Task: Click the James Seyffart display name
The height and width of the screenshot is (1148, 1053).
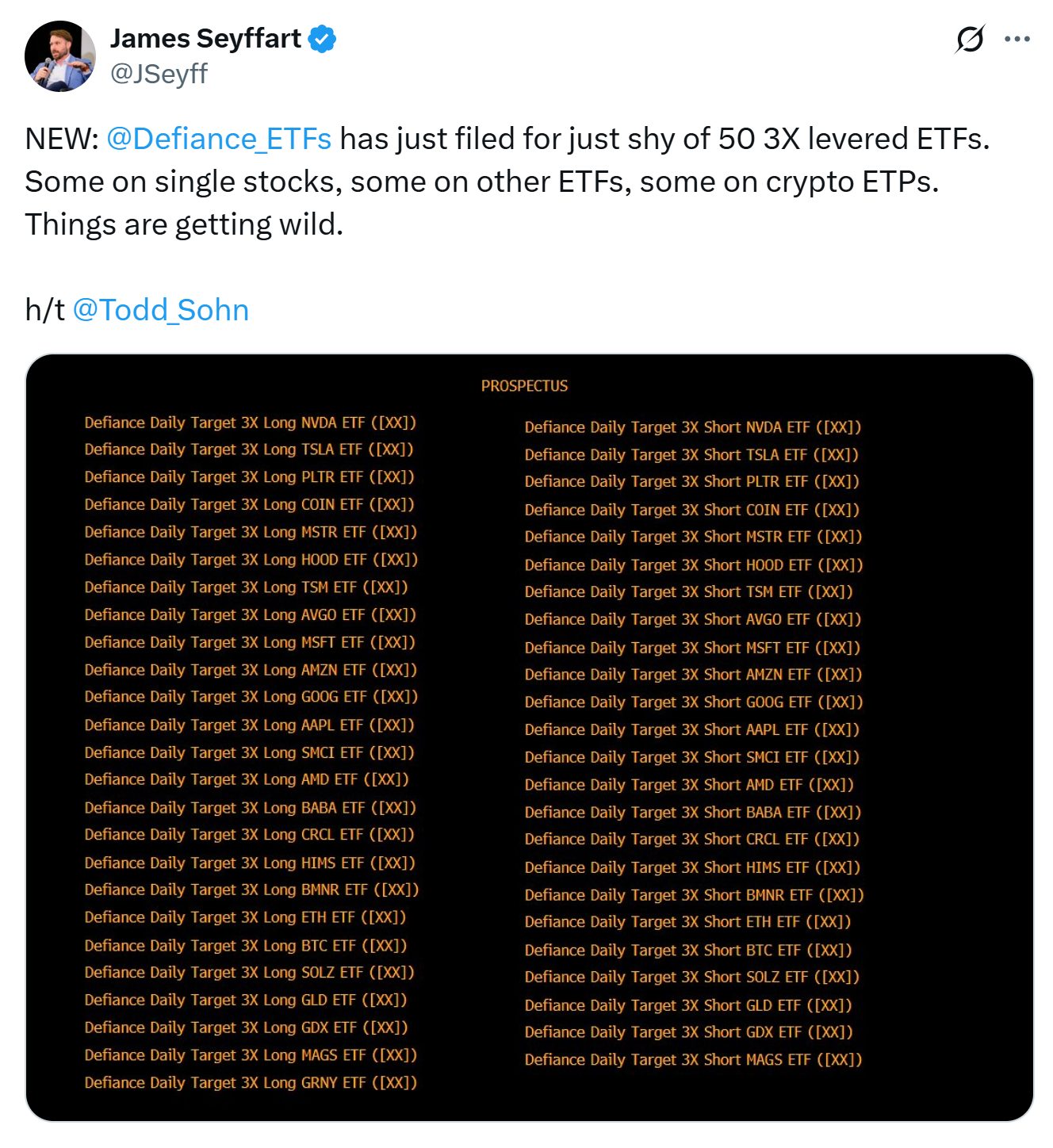Action: [205, 38]
